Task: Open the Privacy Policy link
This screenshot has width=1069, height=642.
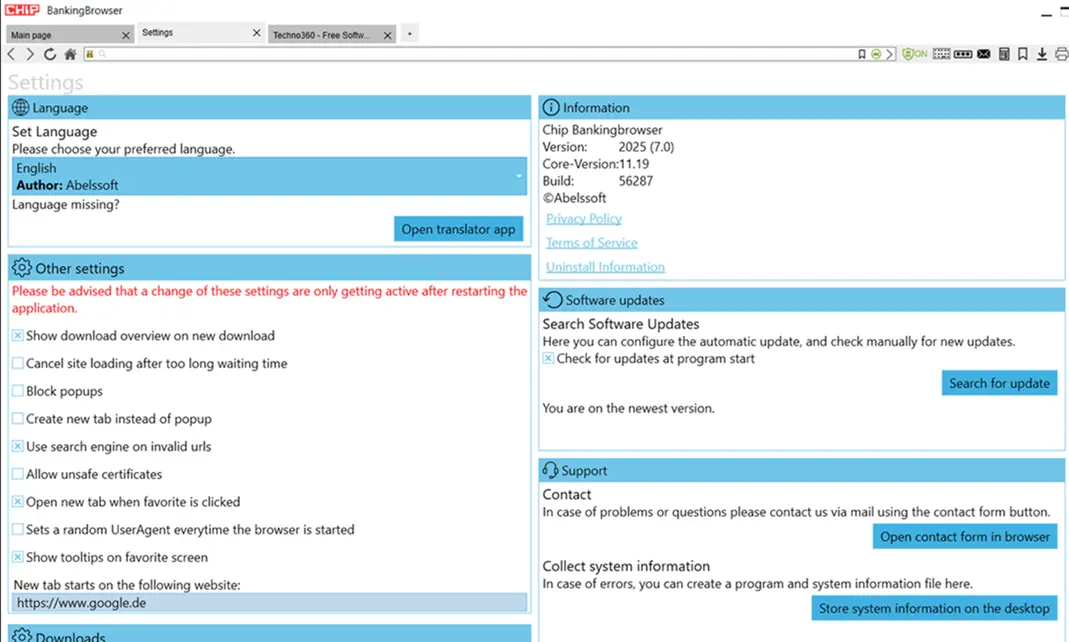Action: (584, 218)
